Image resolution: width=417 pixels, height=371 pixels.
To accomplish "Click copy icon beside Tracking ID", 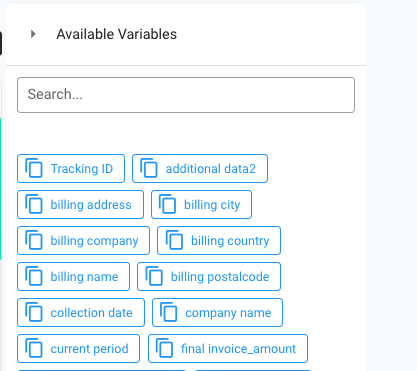I will tap(34, 168).
